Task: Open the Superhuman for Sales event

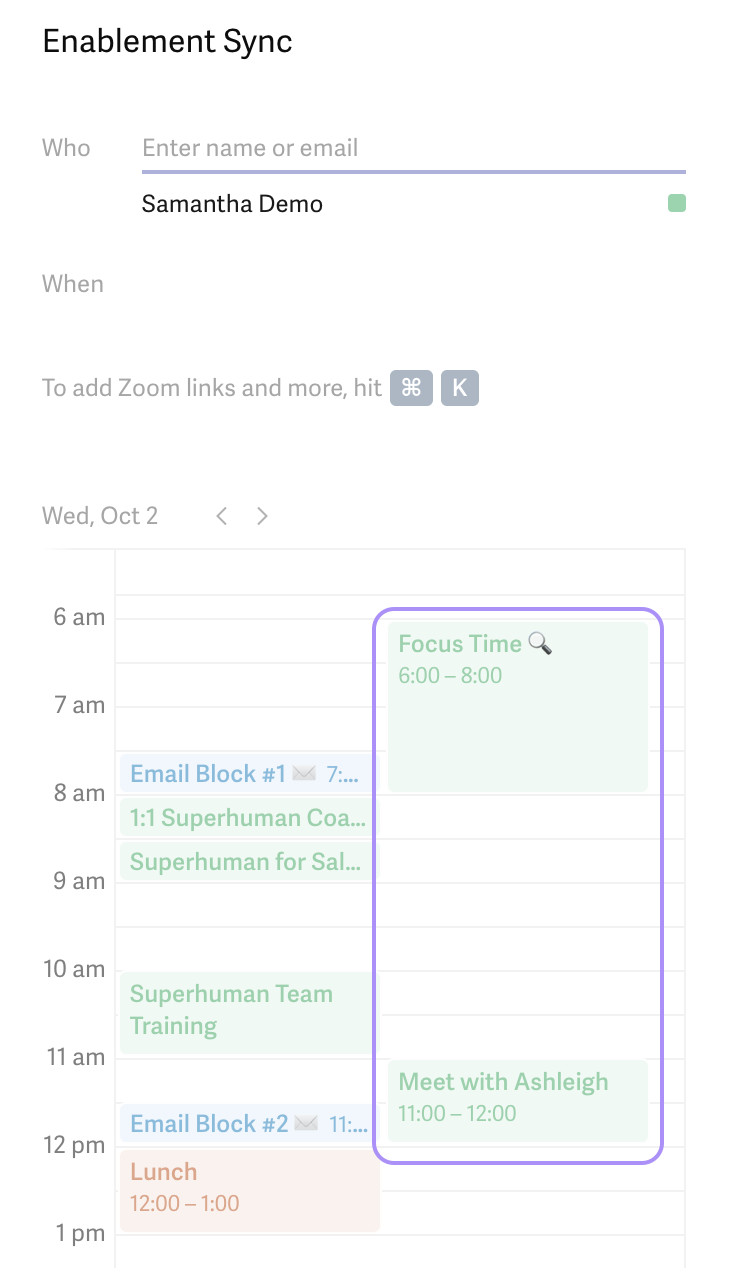Action: (x=248, y=862)
